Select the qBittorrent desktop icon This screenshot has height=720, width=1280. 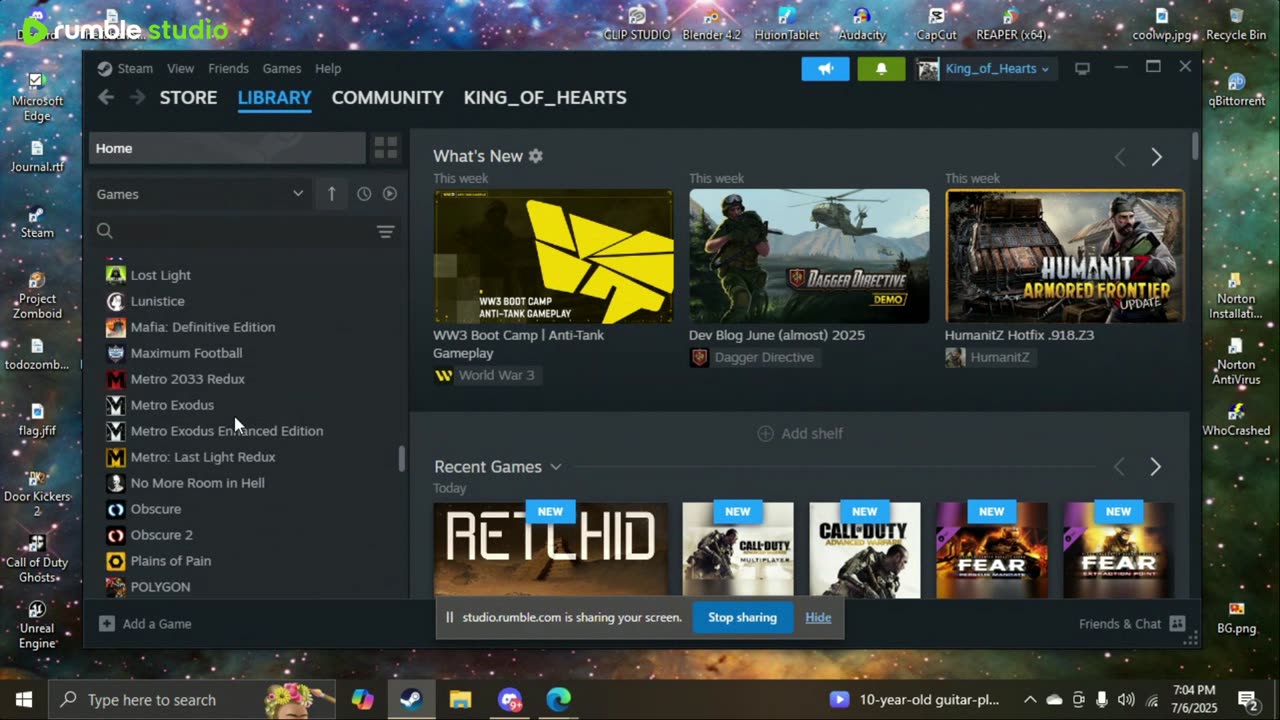coord(1236,90)
